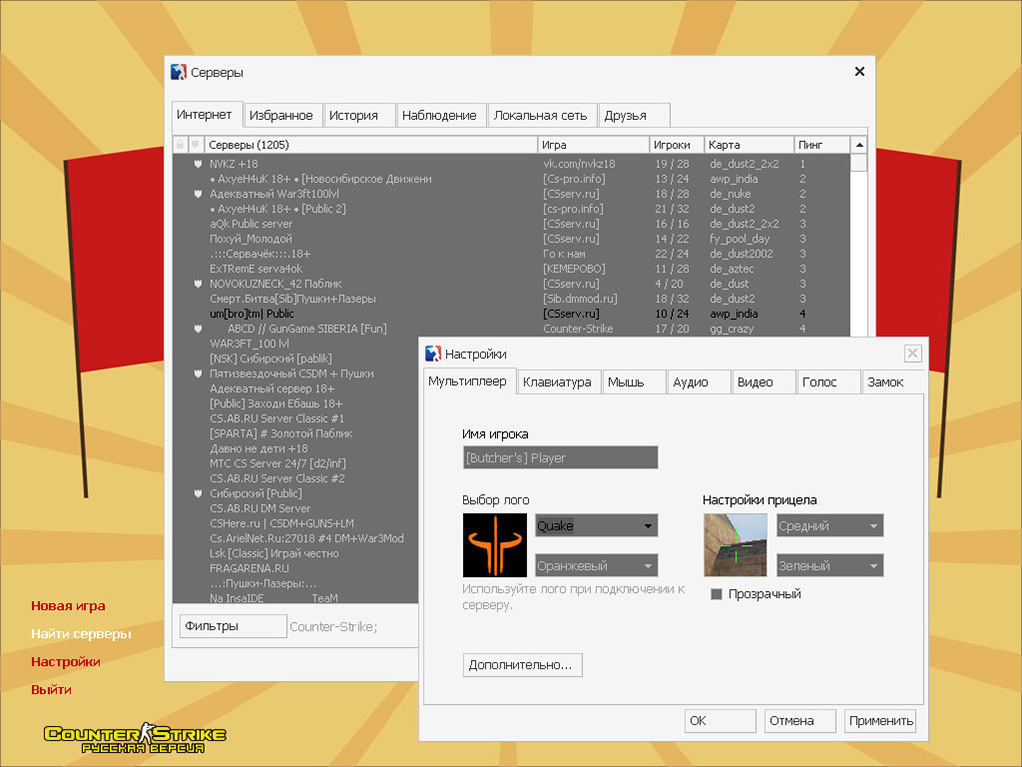Image resolution: width=1022 pixels, height=767 pixels.
Task: Select the CS.AB.RU DM Server row
Action: click(295, 508)
